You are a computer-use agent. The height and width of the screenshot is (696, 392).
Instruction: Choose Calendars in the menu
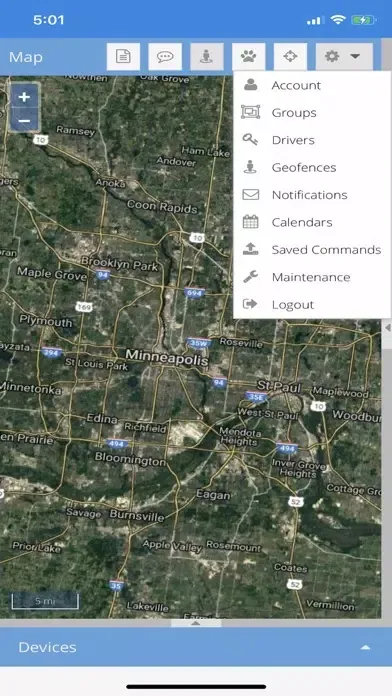[x=312, y=222]
